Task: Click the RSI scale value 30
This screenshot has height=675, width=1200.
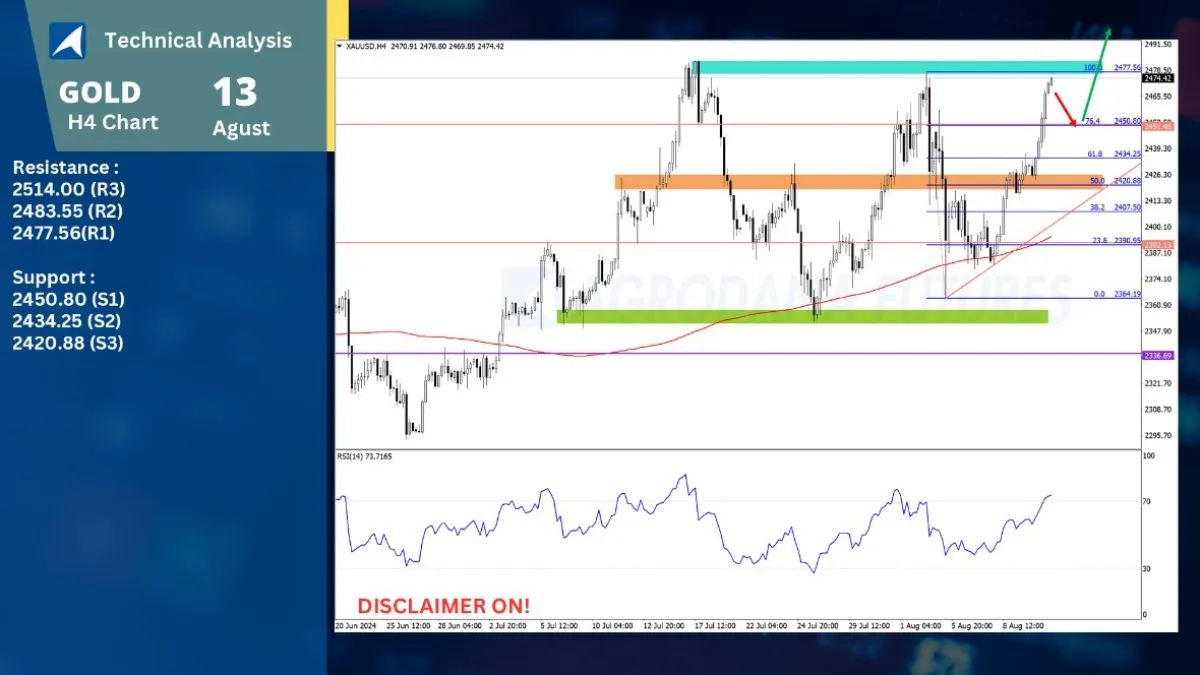Action: click(1149, 569)
